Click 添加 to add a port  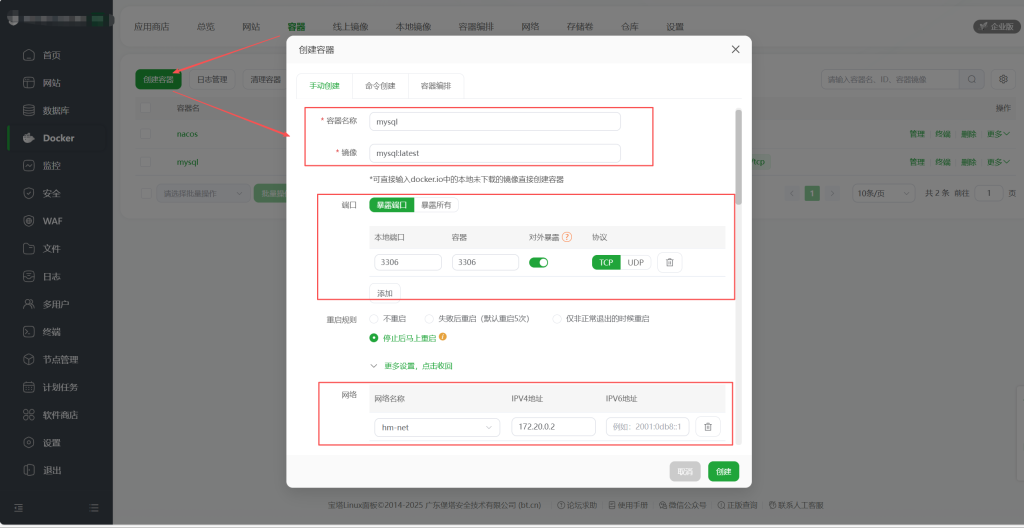(385, 292)
